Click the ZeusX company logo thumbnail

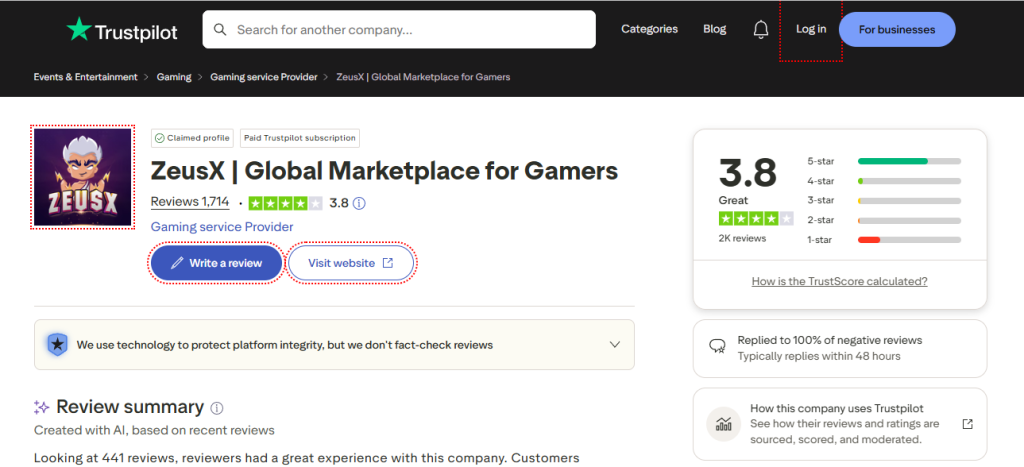click(x=83, y=177)
